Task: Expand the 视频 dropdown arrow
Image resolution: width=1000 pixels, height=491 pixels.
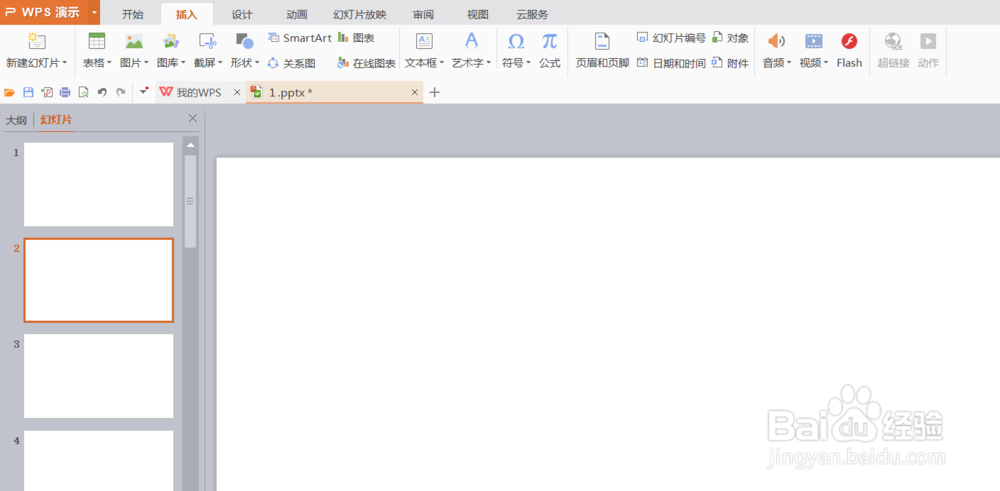Action: click(x=826, y=63)
